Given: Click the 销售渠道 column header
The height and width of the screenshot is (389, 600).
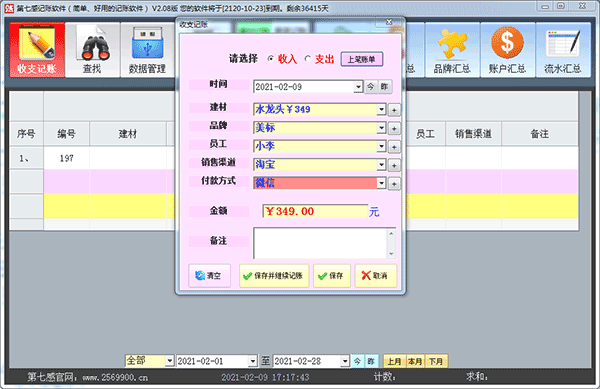Looking at the screenshot, I should pos(473,134).
